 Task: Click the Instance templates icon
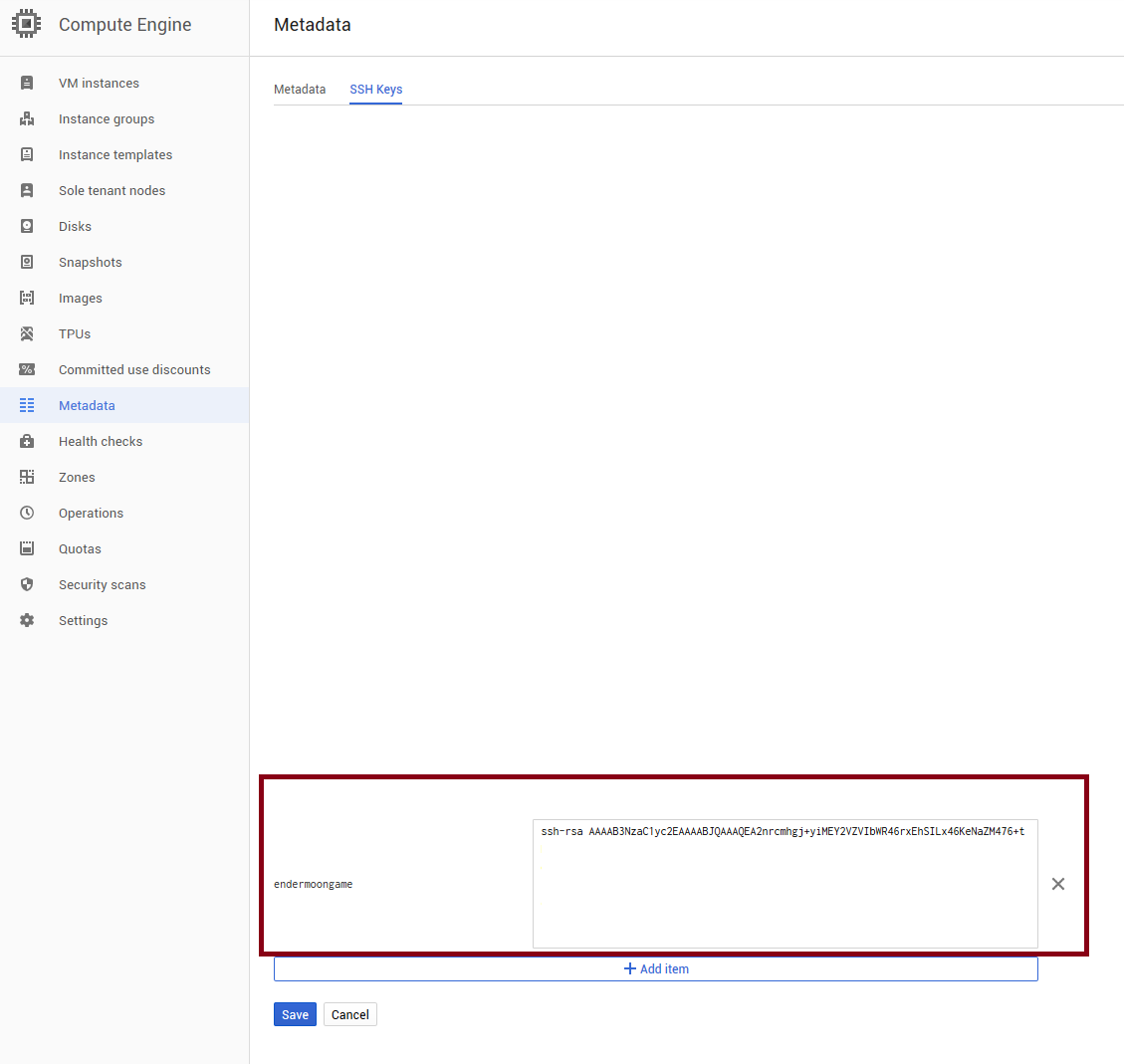tap(27, 154)
